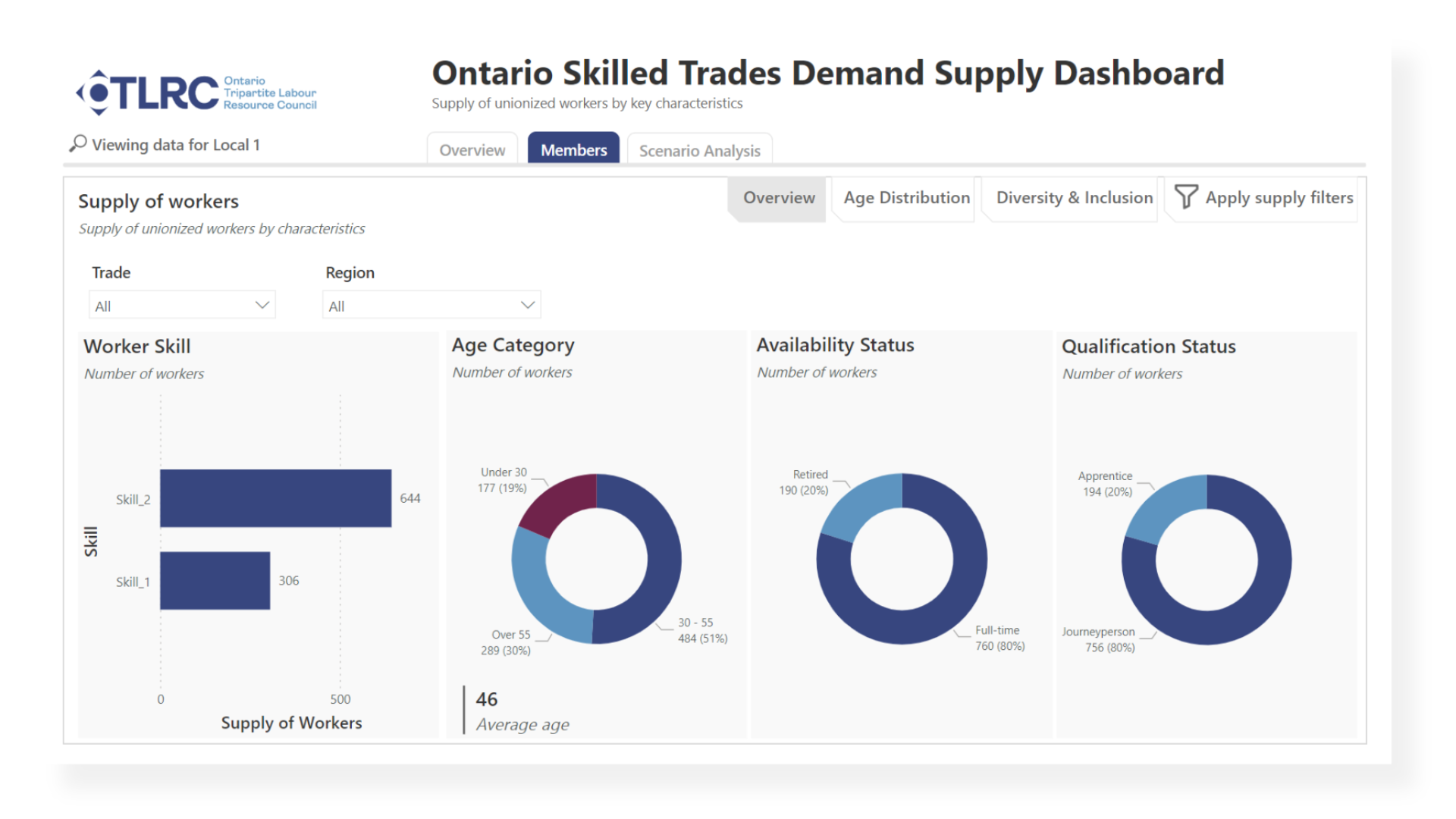Go to the top Overview tab

coord(472,150)
